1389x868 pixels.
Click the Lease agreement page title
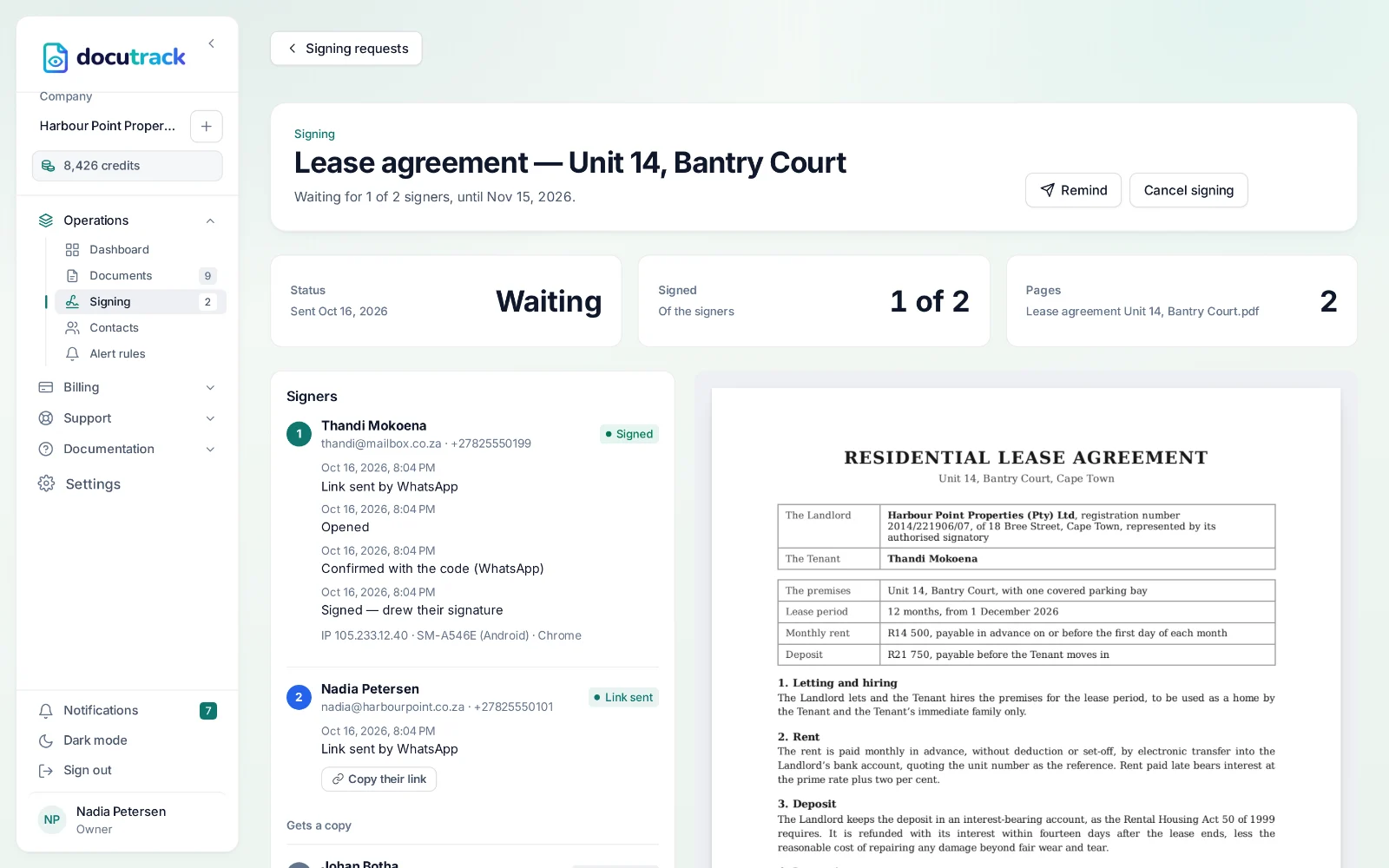point(569,162)
